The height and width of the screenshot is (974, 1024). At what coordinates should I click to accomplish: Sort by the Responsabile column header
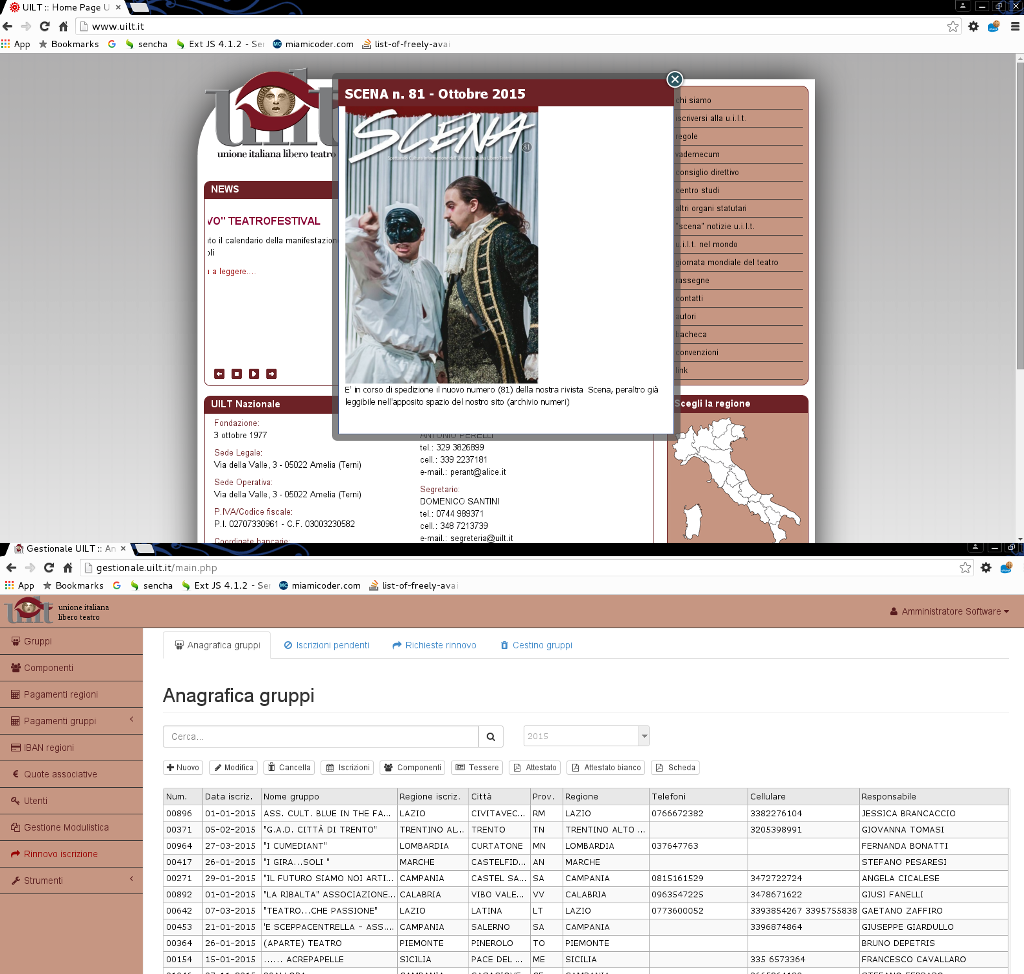(934, 796)
